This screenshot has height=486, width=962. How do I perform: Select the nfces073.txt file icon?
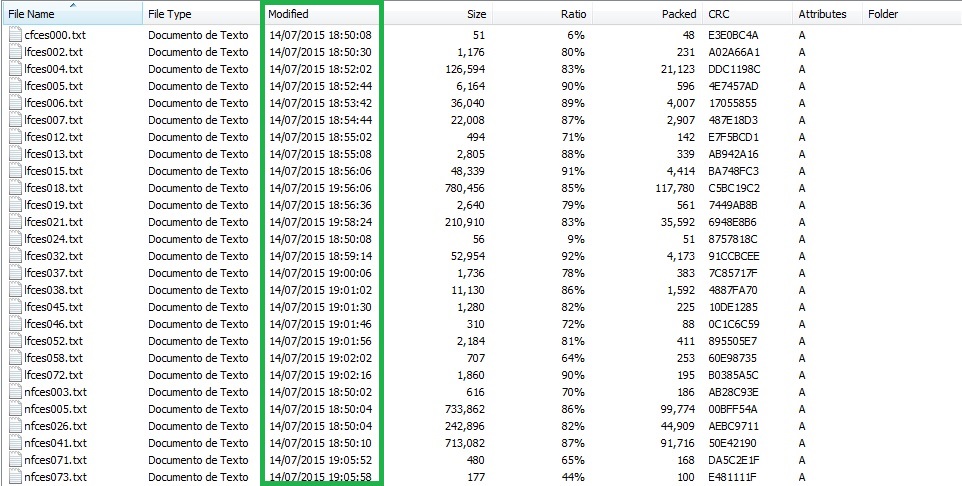15,477
